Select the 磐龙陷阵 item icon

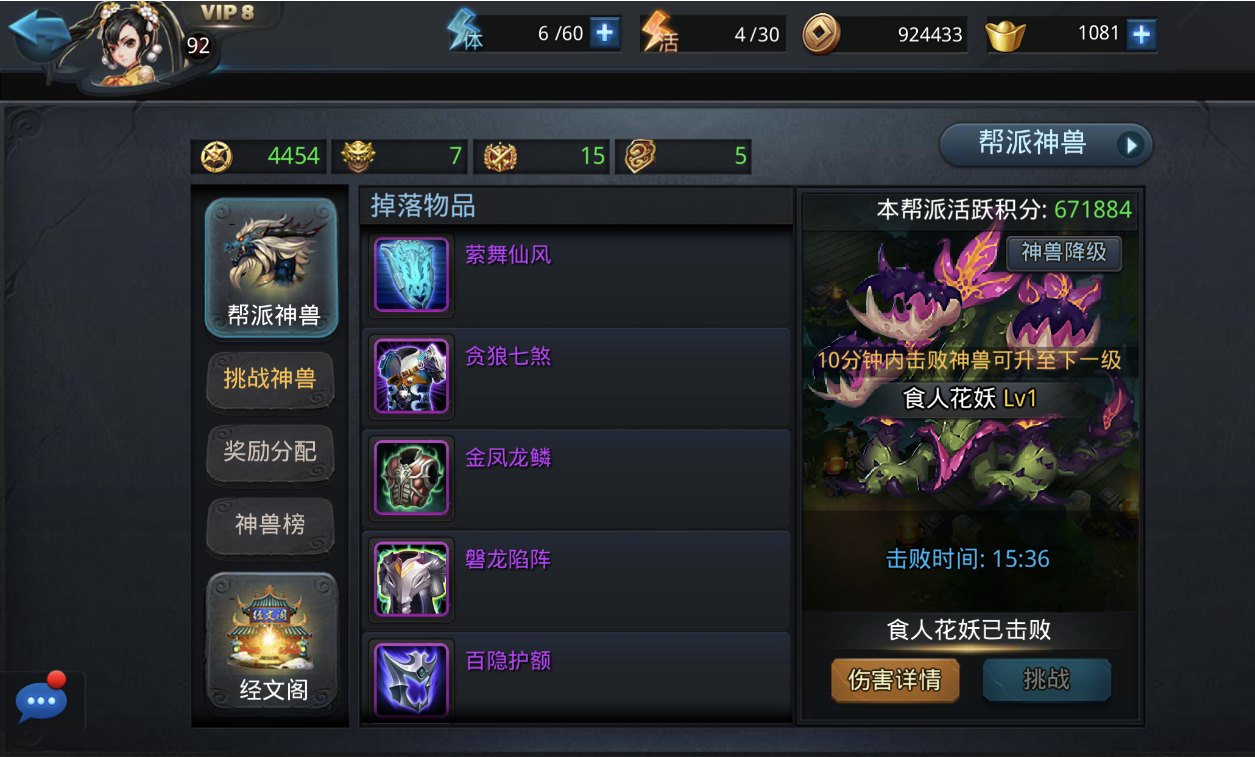[411, 579]
